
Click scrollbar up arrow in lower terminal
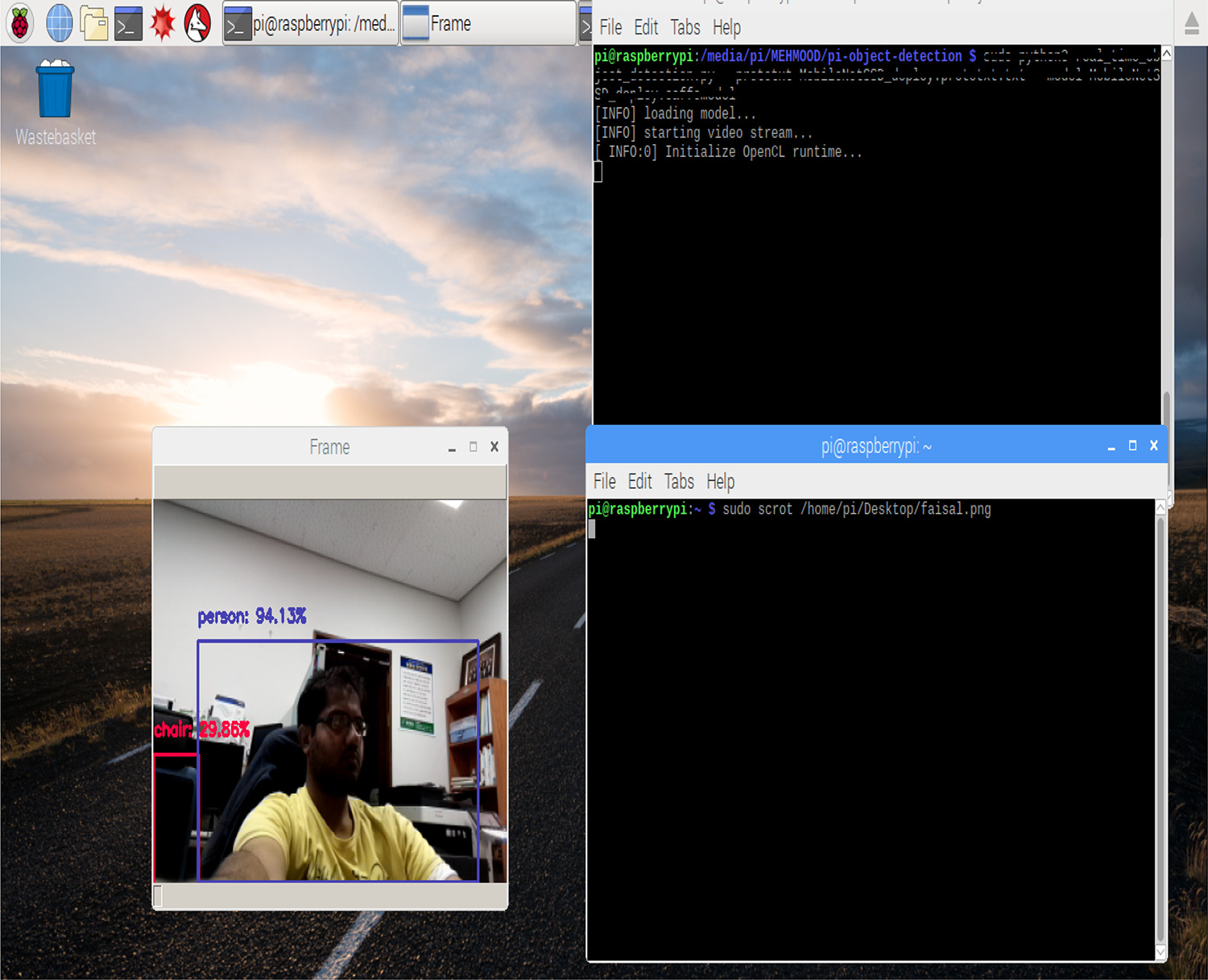1160,507
